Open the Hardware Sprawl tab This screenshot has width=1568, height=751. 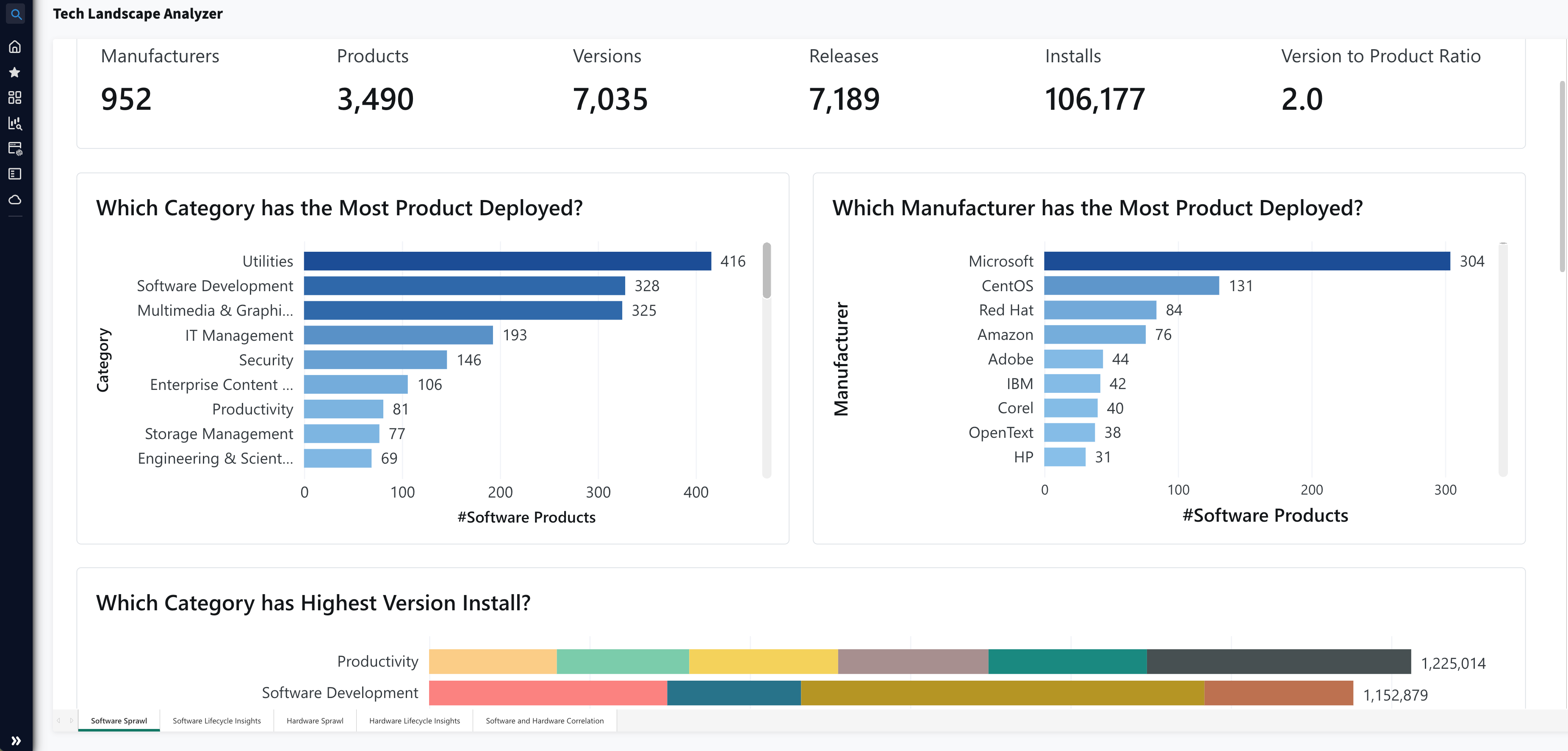pyautogui.click(x=315, y=720)
